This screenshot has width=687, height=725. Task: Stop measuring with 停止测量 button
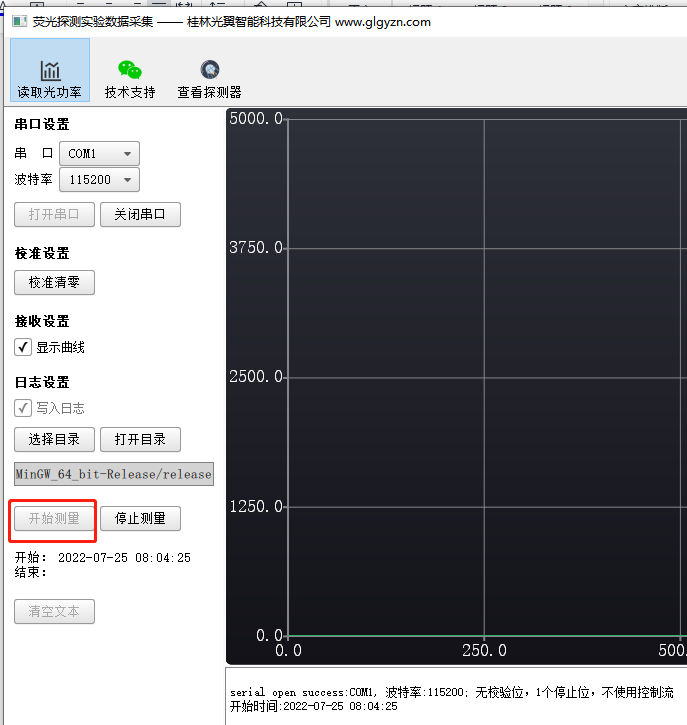(140, 518)
